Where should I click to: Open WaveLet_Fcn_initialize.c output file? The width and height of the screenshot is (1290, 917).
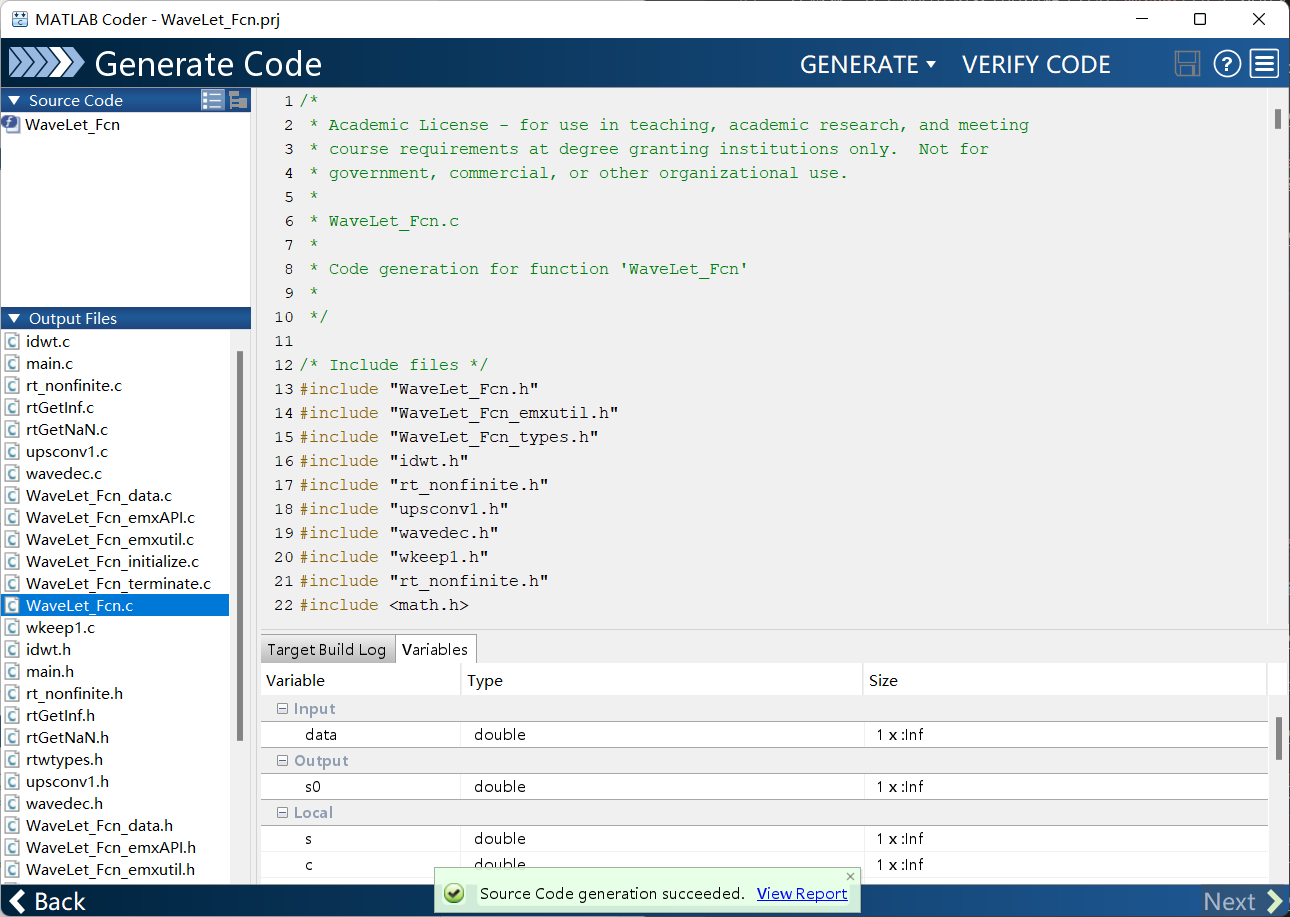[113, 562]
